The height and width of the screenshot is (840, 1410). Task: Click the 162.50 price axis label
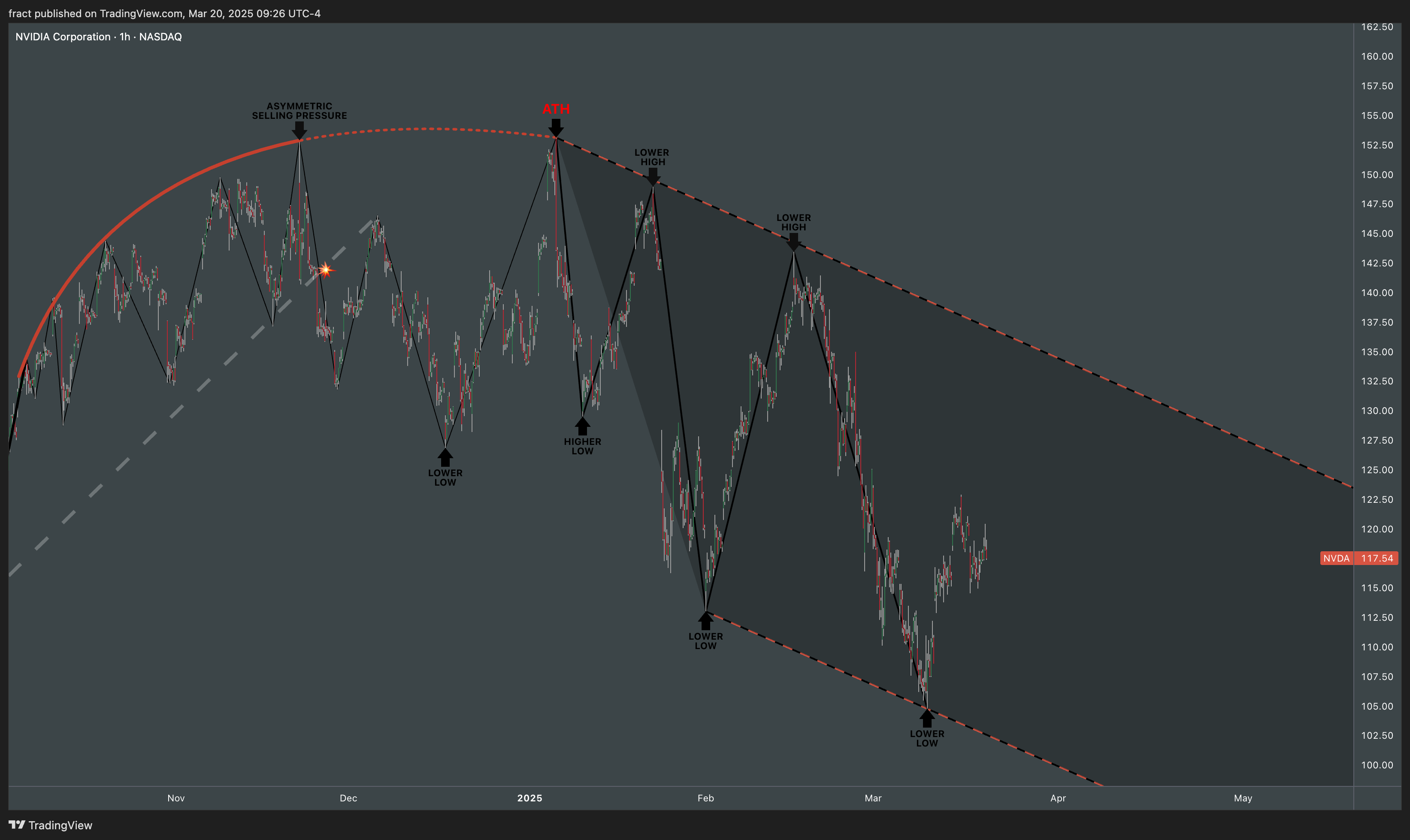pos(1377,27)
